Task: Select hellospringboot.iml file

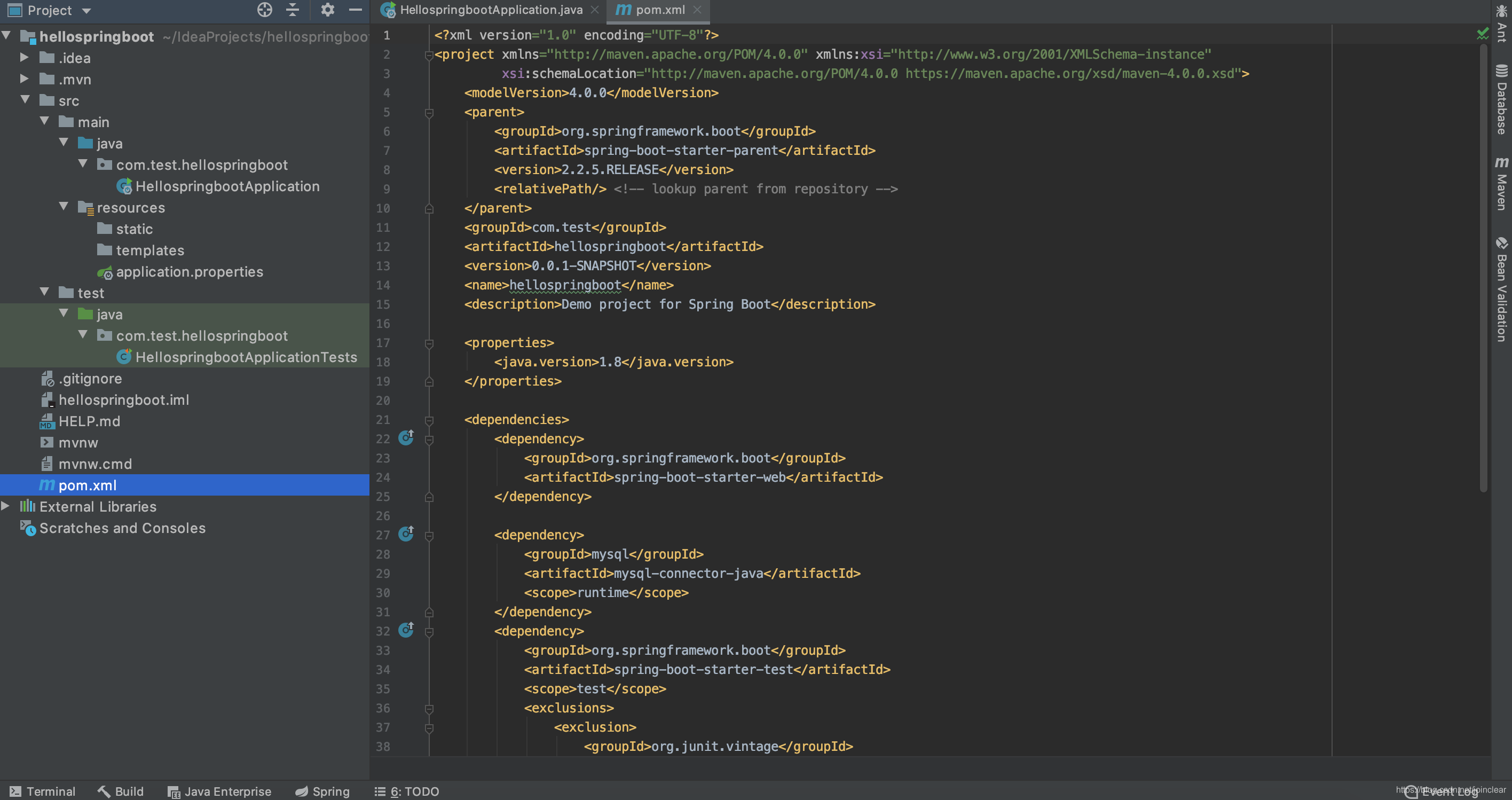Action: pos(123,399)
